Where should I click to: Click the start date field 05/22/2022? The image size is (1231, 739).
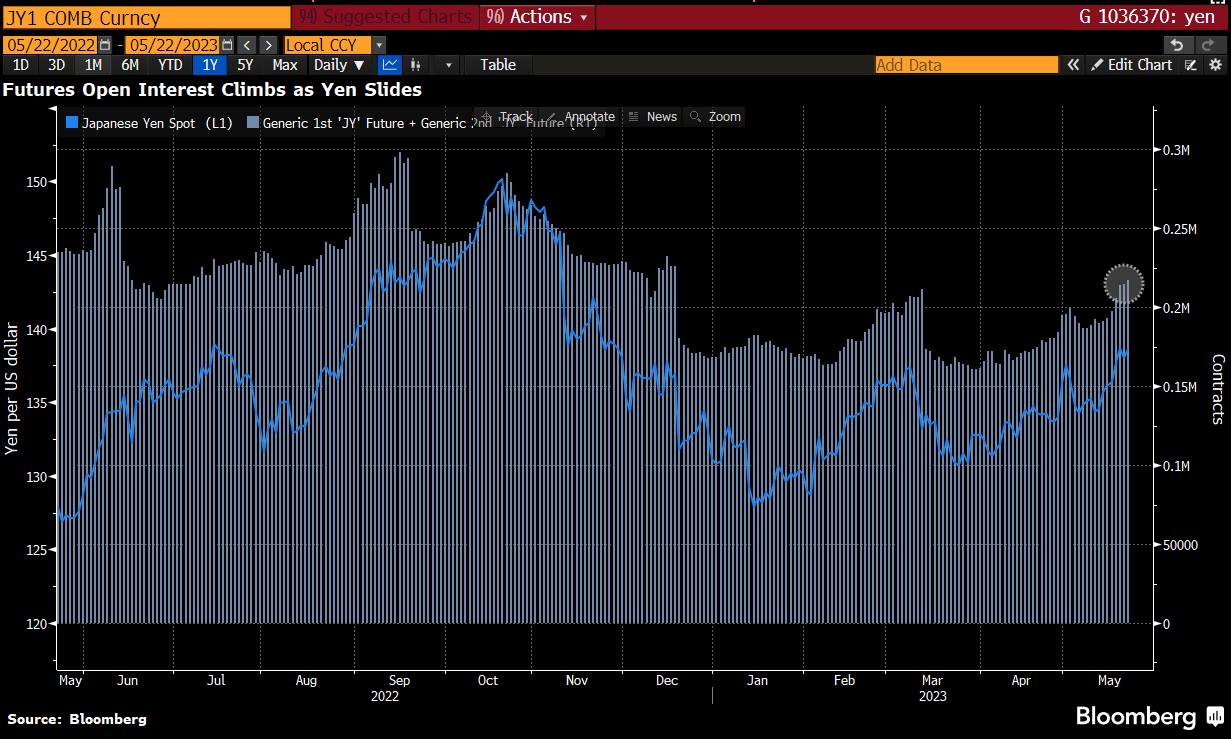(50, 45)
